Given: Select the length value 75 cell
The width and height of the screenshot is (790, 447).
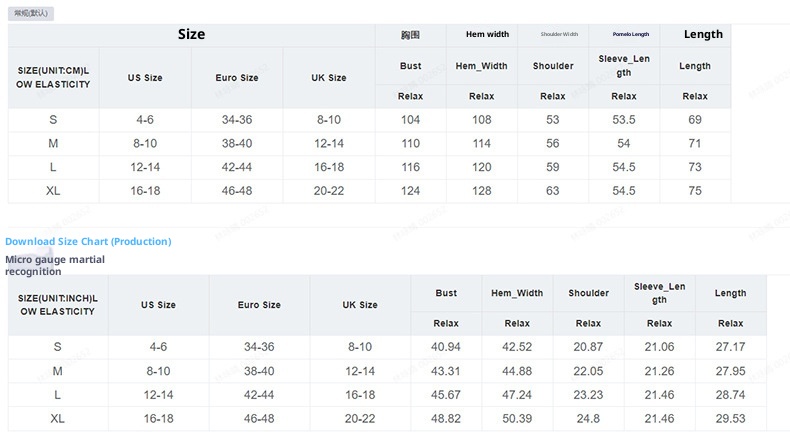Looking at the screenshot, I should click(695, 191).
